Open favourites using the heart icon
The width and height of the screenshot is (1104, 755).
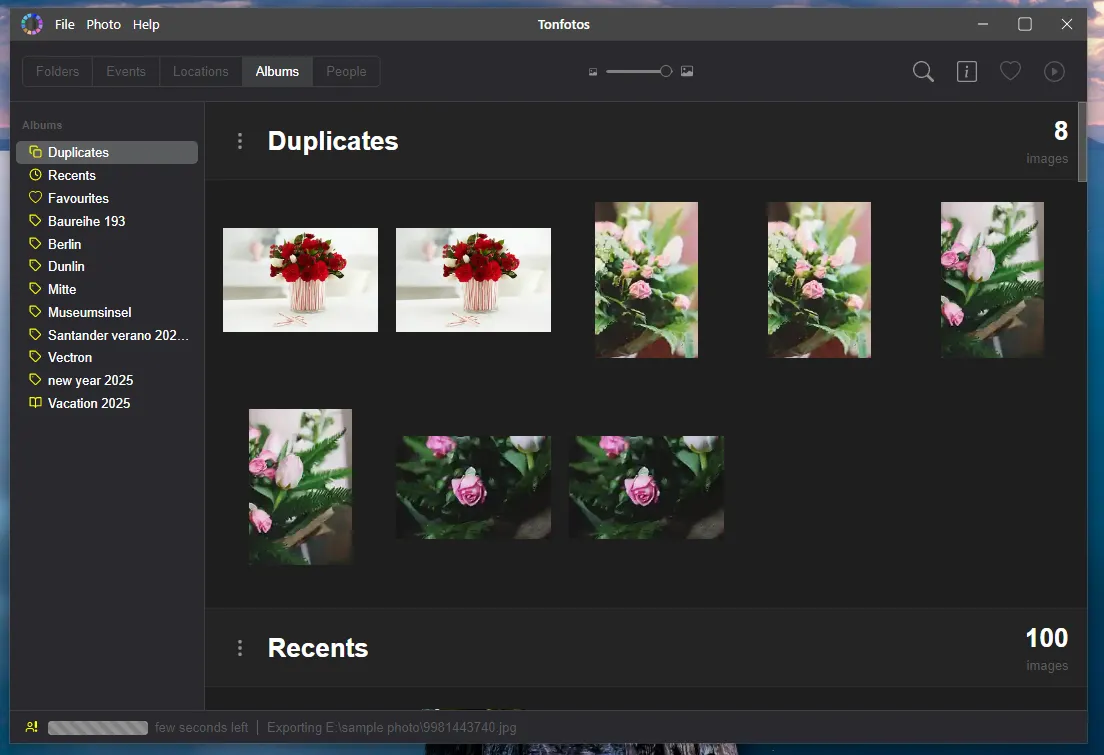tap(1010, 71)
